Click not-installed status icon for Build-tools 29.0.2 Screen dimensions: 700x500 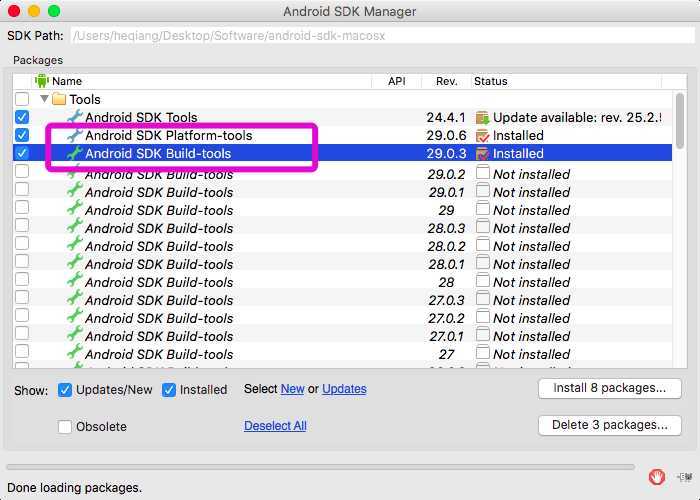click(x=483, y=173)
